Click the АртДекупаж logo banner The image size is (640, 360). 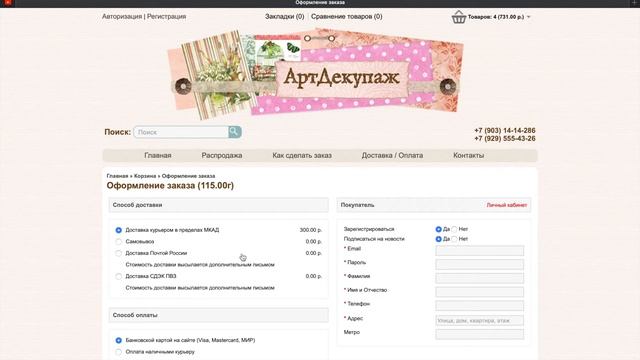315,75
